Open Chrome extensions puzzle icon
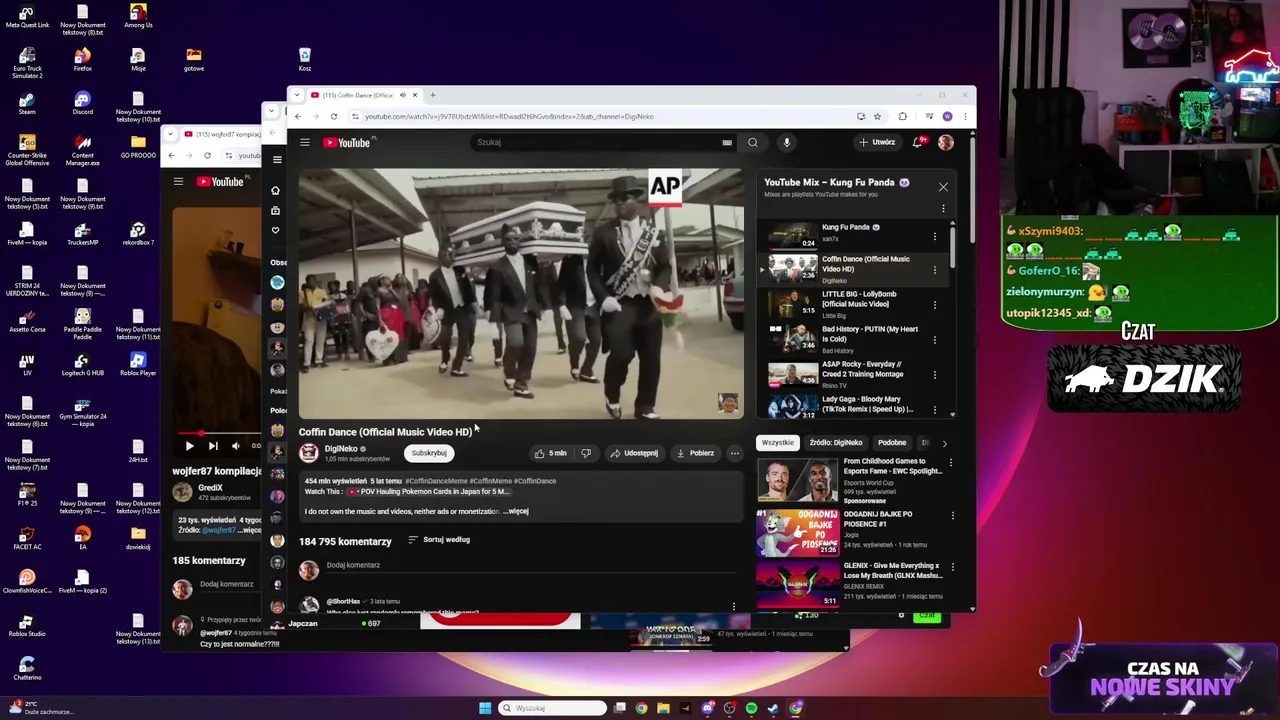 903,116
